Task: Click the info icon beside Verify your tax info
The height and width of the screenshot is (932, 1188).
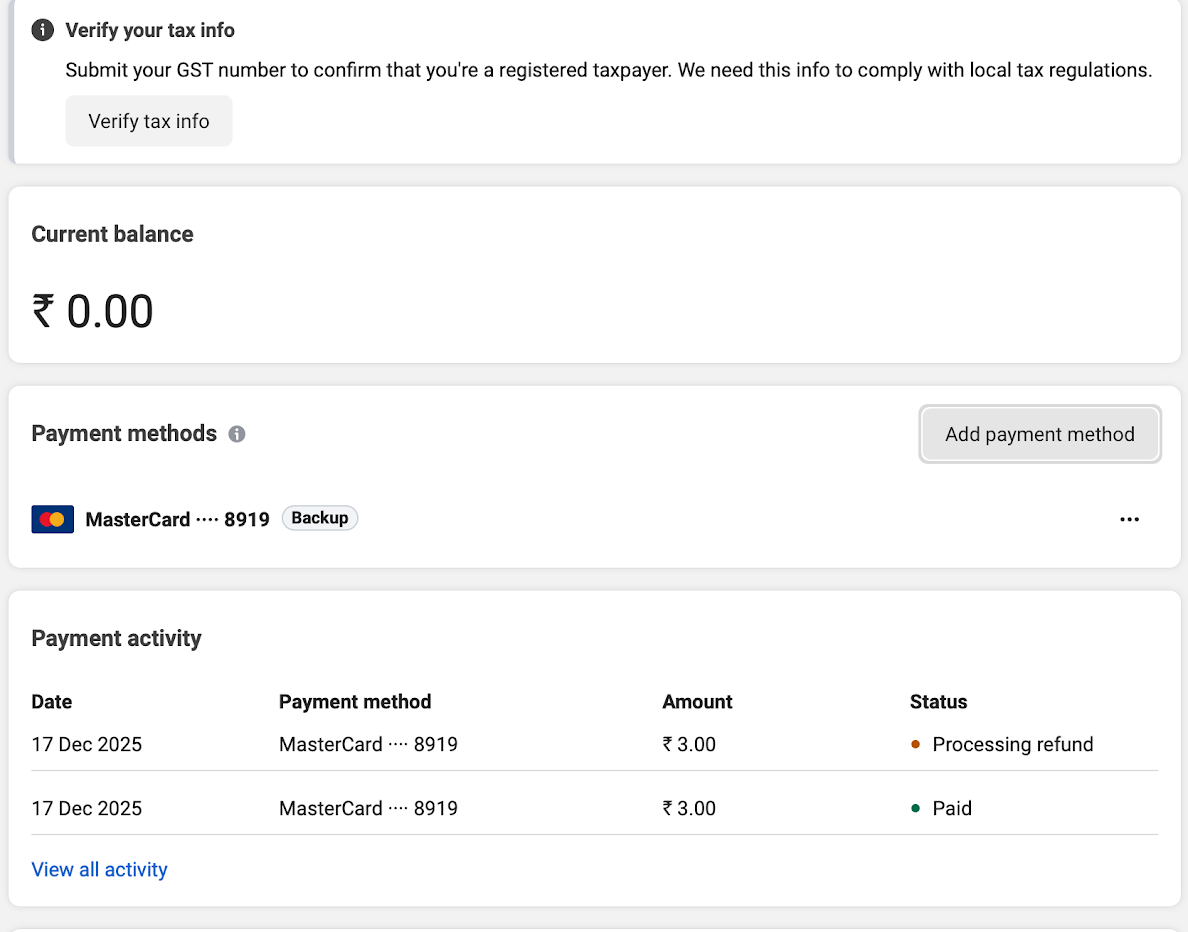Action: (x=43, y=30)
